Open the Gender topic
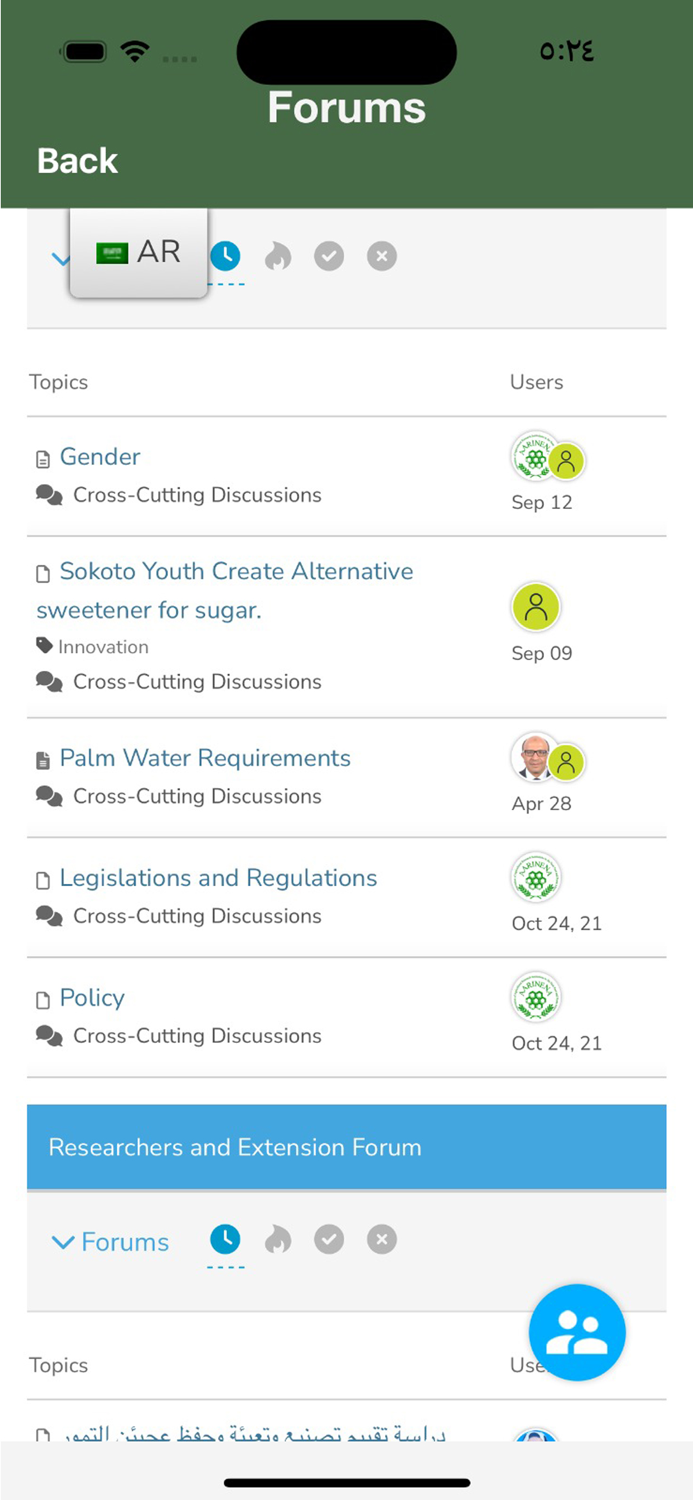The height and width of the screenshot is (1500, 693). [100, 457]
